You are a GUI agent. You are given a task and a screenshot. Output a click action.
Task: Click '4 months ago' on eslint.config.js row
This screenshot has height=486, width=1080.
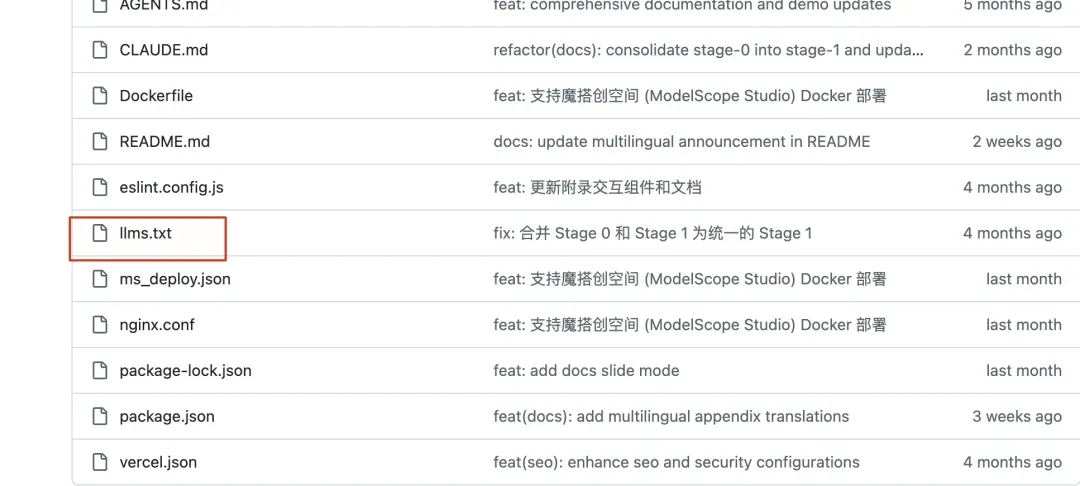tap(1012, 187)
